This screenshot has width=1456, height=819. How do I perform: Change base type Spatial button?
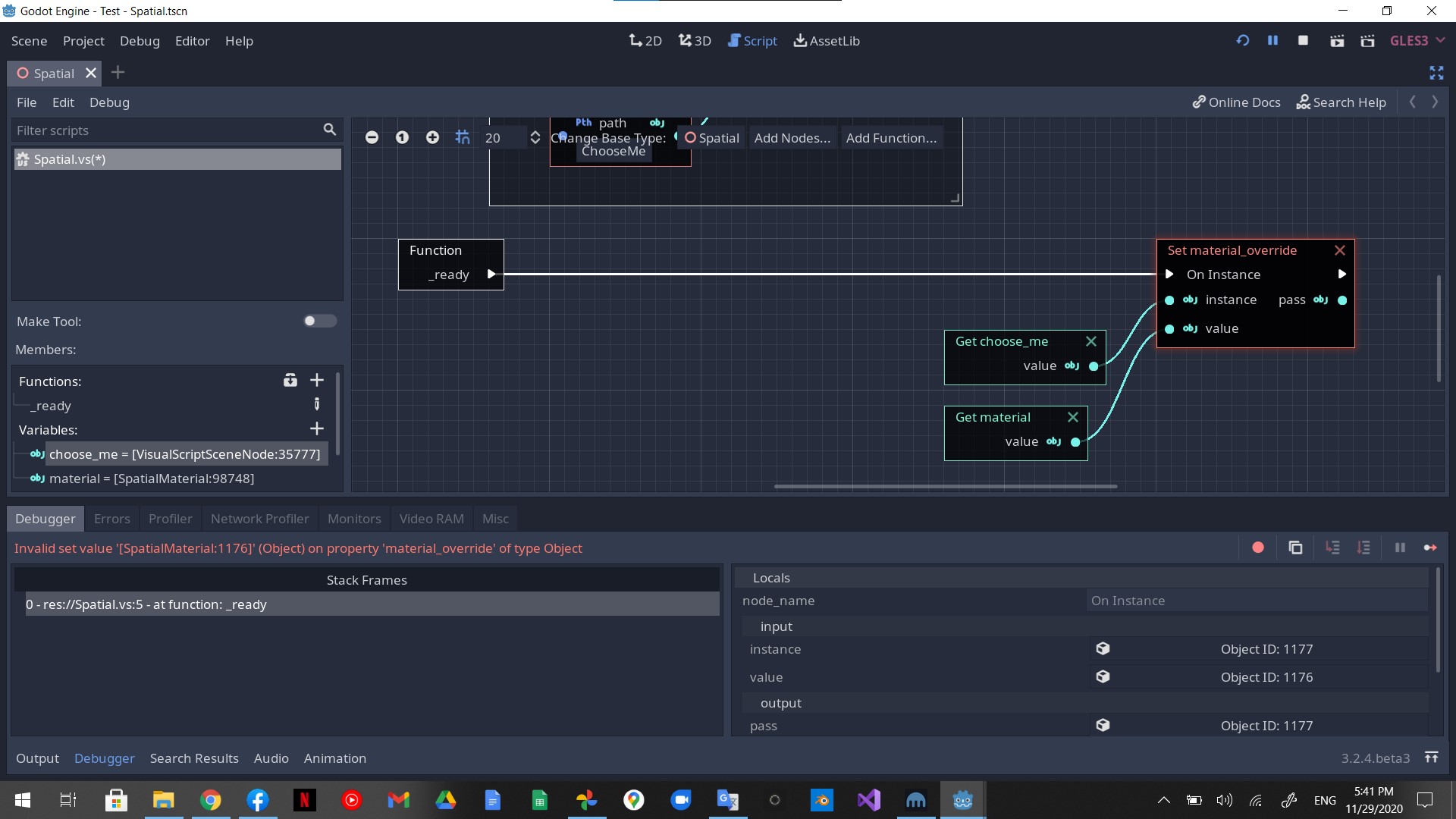711,138
